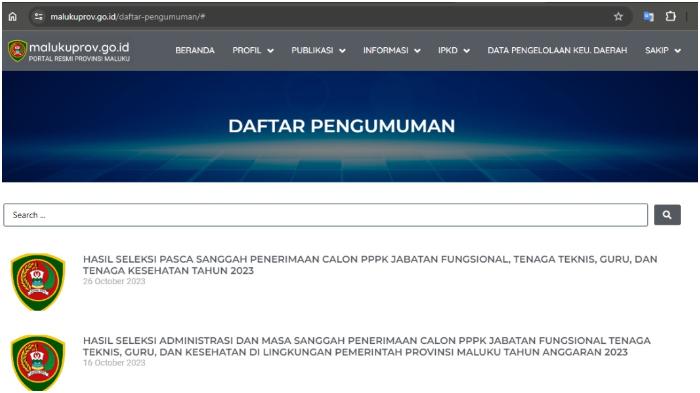Focus the Search input field
The width and height of the screenshot is (700, 393).
325,215
